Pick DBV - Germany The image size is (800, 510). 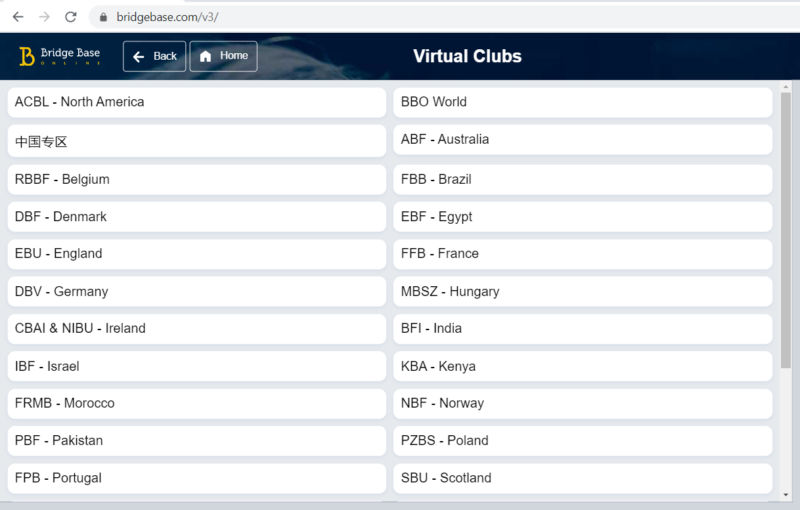tap(197, 291)
